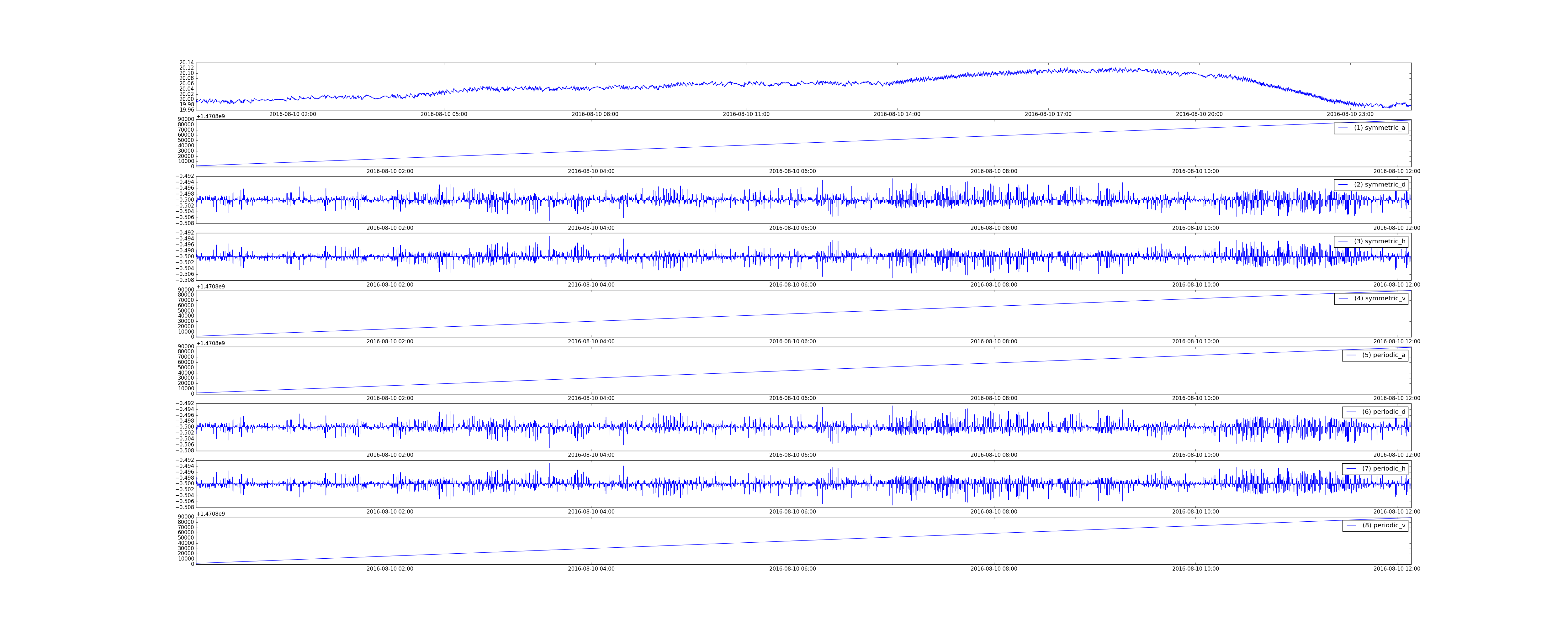Click the 20.08 y-axis tick of top plot
The image size is (1568, 627).
(186, 78)
